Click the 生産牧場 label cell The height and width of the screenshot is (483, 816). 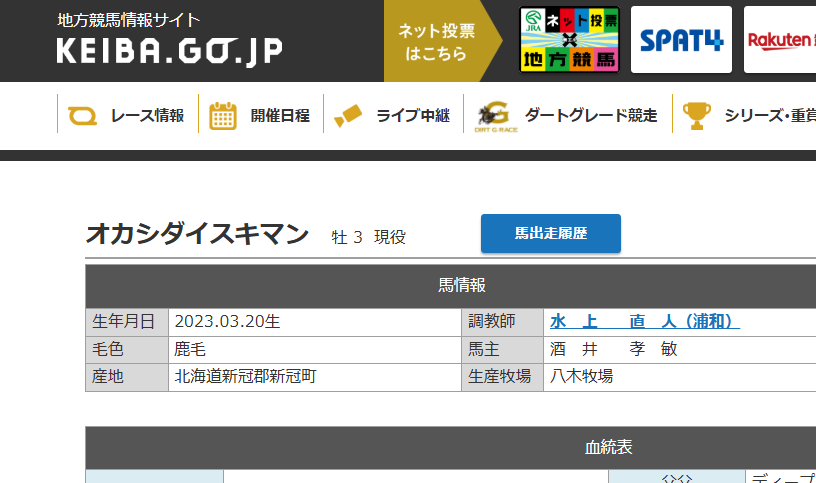(x=503, y=377)
